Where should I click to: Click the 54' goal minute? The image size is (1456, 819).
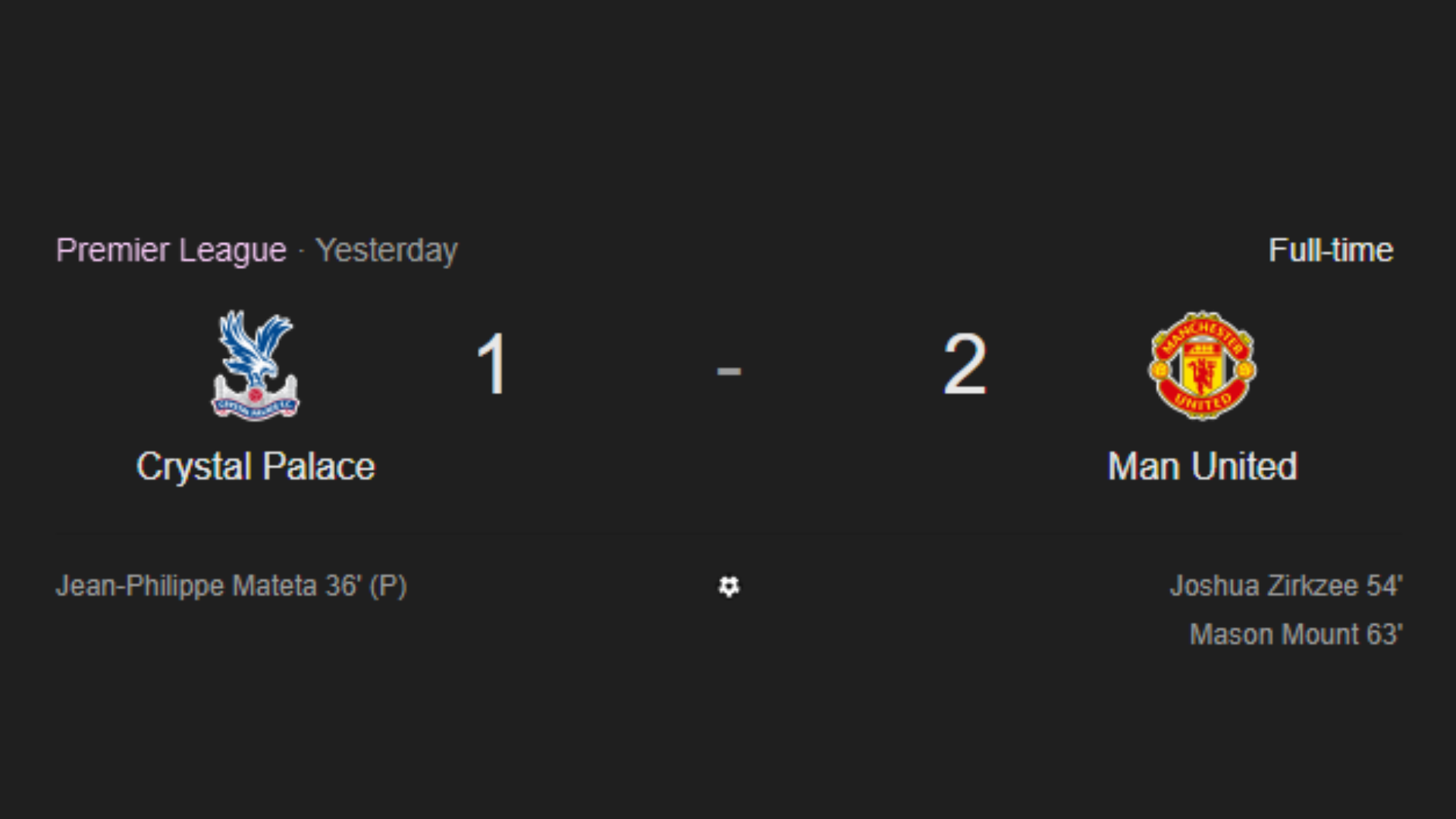[x=1385, y=586]
